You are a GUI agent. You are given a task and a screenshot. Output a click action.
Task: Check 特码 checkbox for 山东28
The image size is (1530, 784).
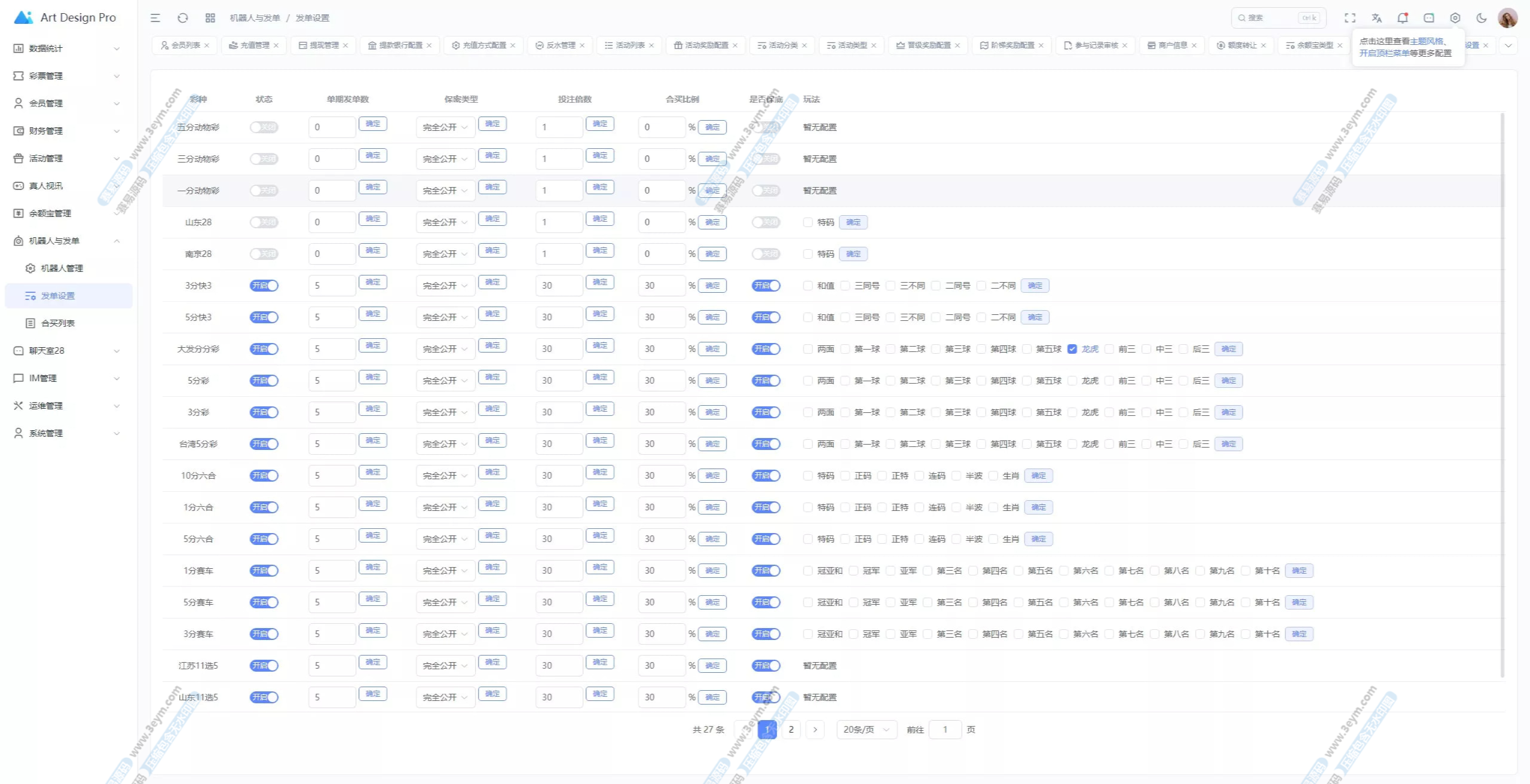[808, 222]
